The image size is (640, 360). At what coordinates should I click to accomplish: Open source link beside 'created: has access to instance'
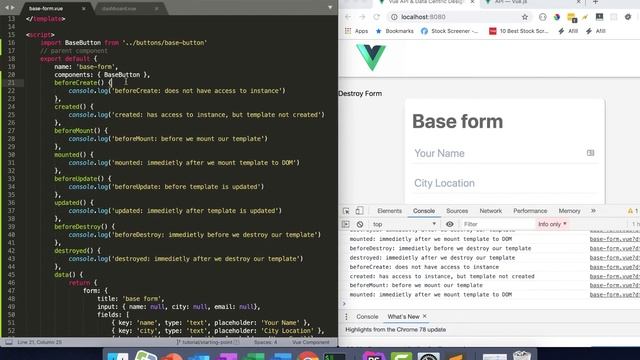click(x=615, y=276)
